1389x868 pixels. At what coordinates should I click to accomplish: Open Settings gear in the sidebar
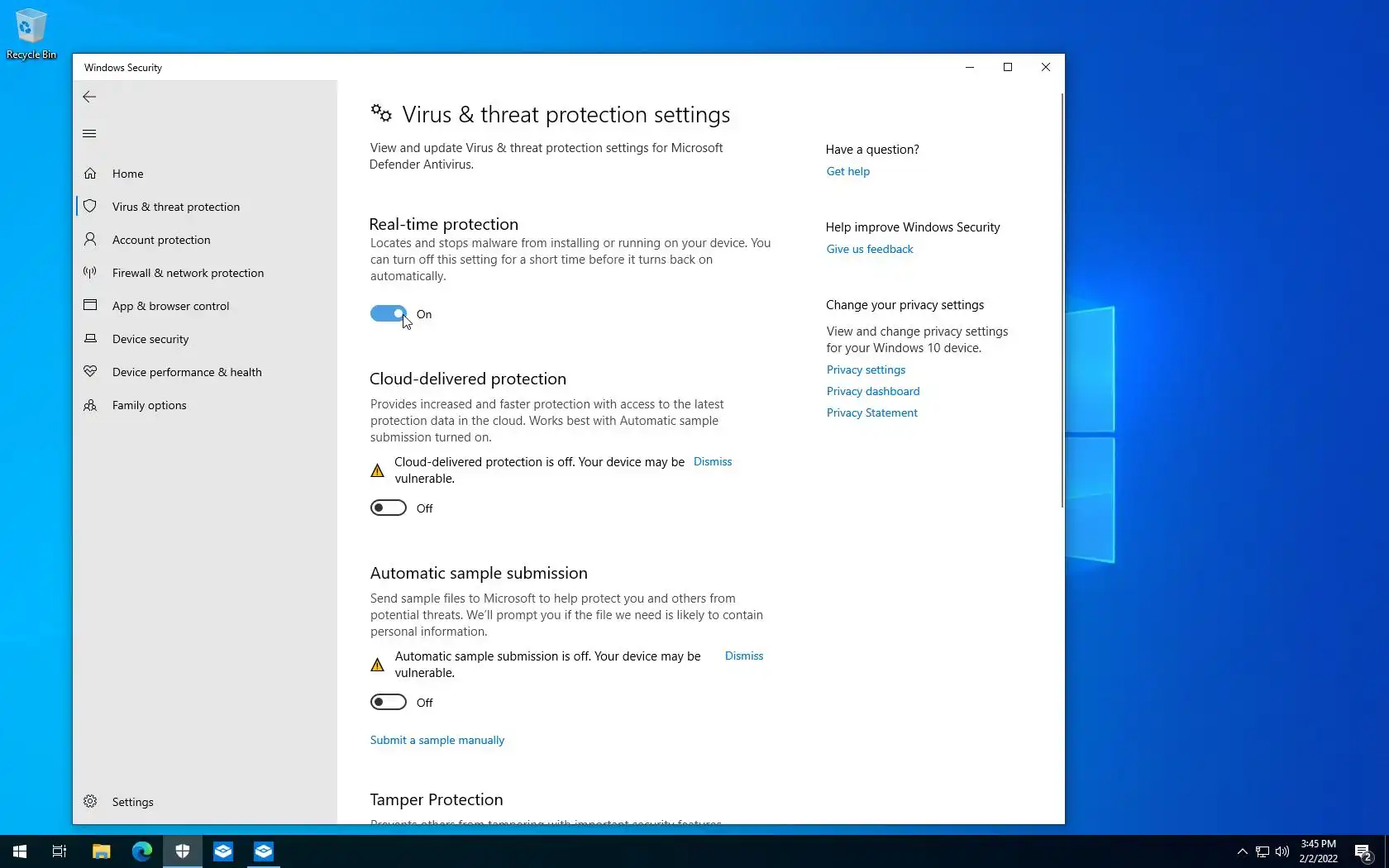[90, 802]
